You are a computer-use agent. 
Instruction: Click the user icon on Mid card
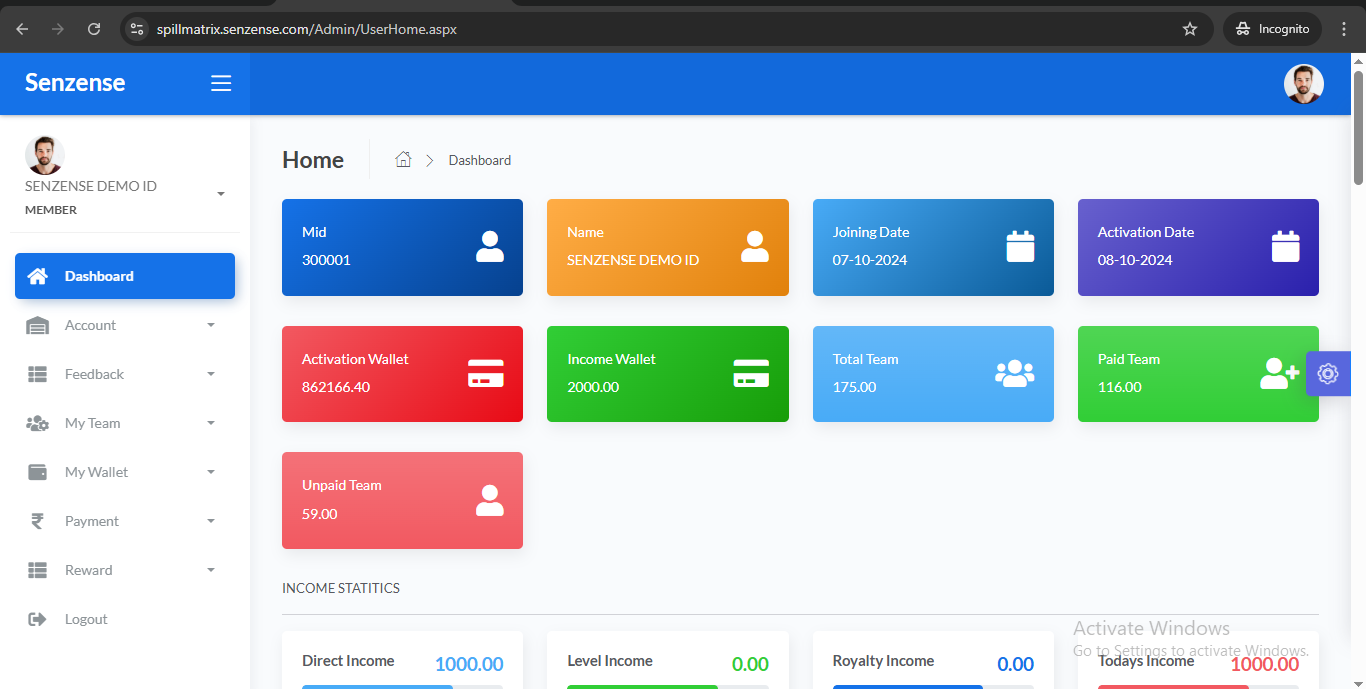(490, 246)
